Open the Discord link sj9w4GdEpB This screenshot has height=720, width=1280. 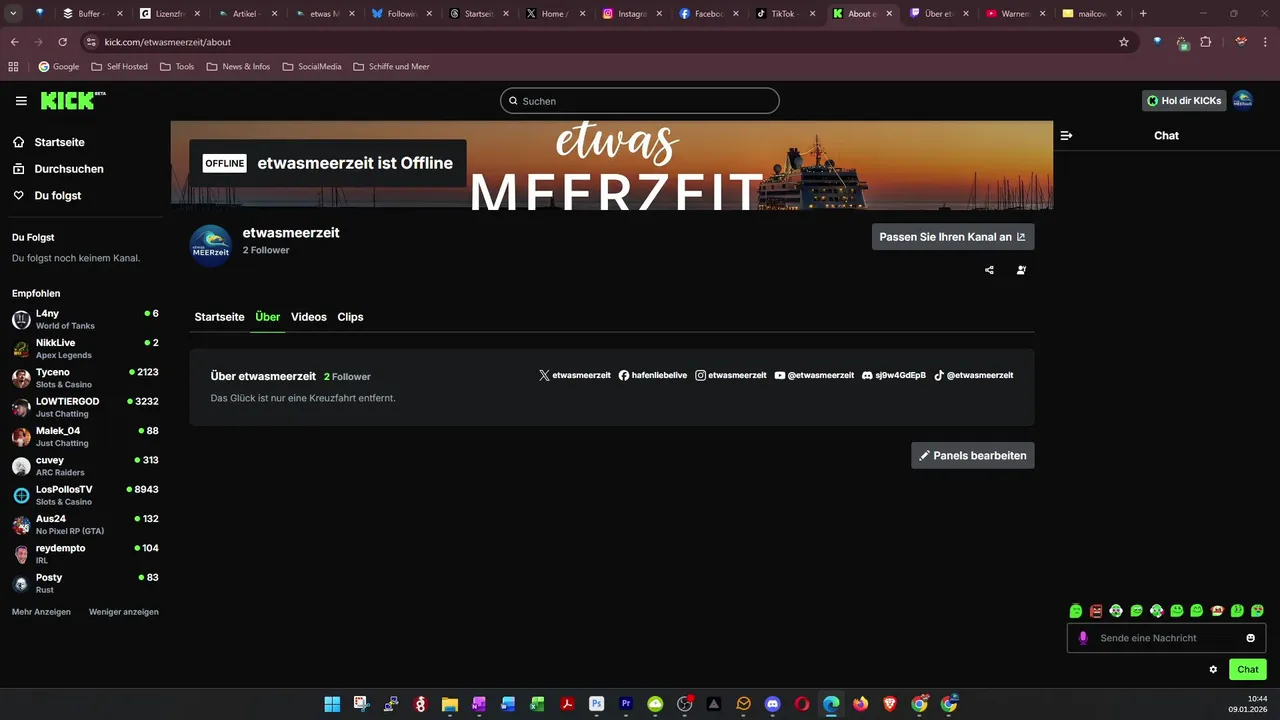[x=894, y=375]
